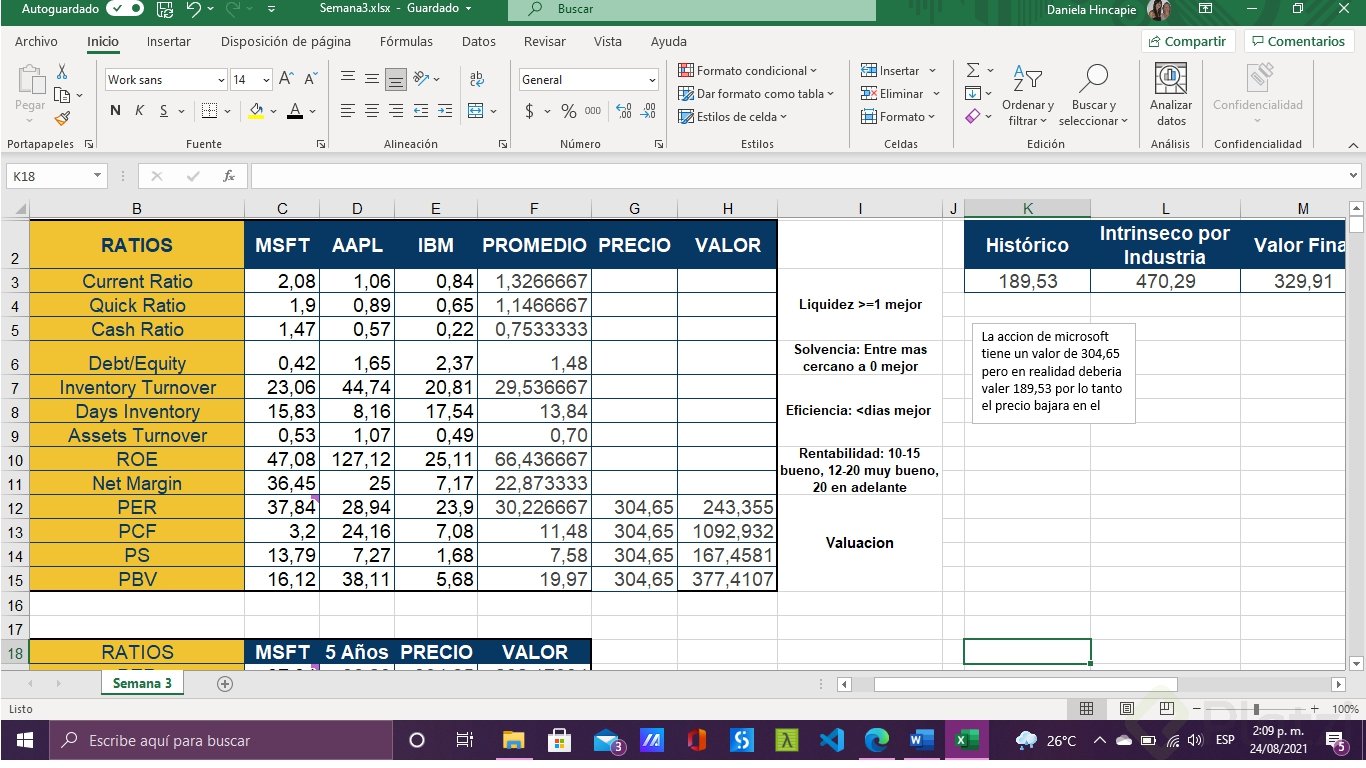Activate the Format Painter brush

62,118
